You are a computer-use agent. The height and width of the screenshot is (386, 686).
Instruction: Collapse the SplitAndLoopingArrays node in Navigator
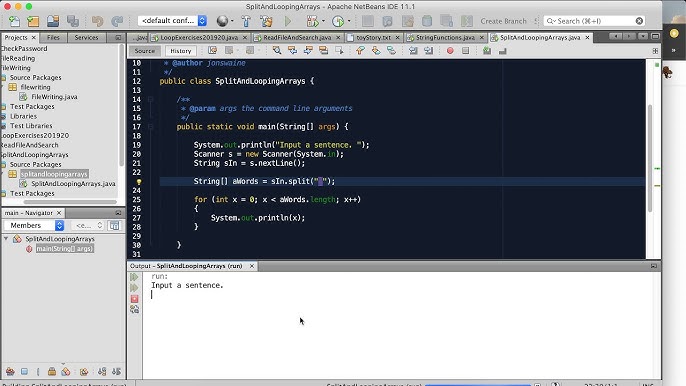tap(6, 239)
